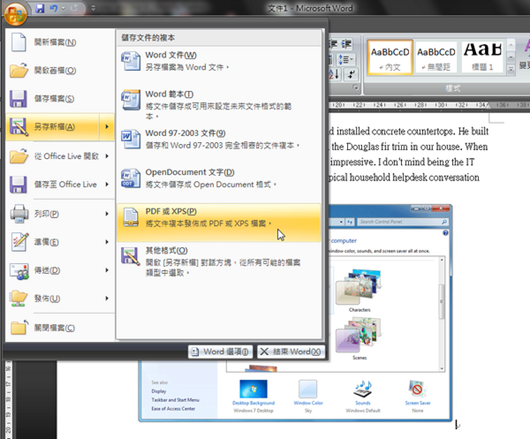Click the checklist pencil icon beside 準備(E)
The height and width of the screenshot is (439, 530).
pos(19,242)
